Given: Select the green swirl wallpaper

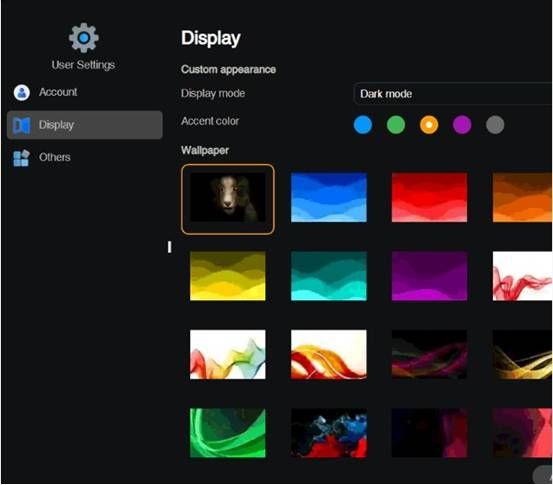Looking at the screenshot, I should [x=228, y=433].
